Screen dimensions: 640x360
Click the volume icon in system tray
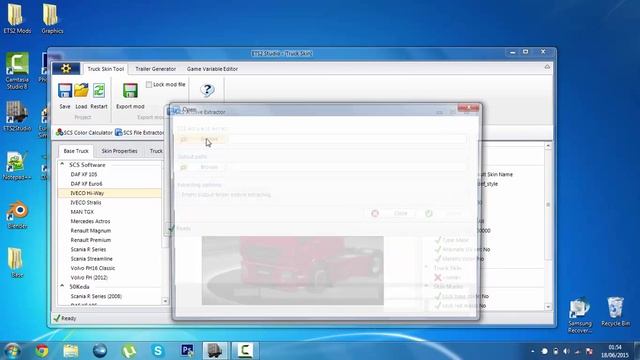pyautogui.click(x=566, y=351)
